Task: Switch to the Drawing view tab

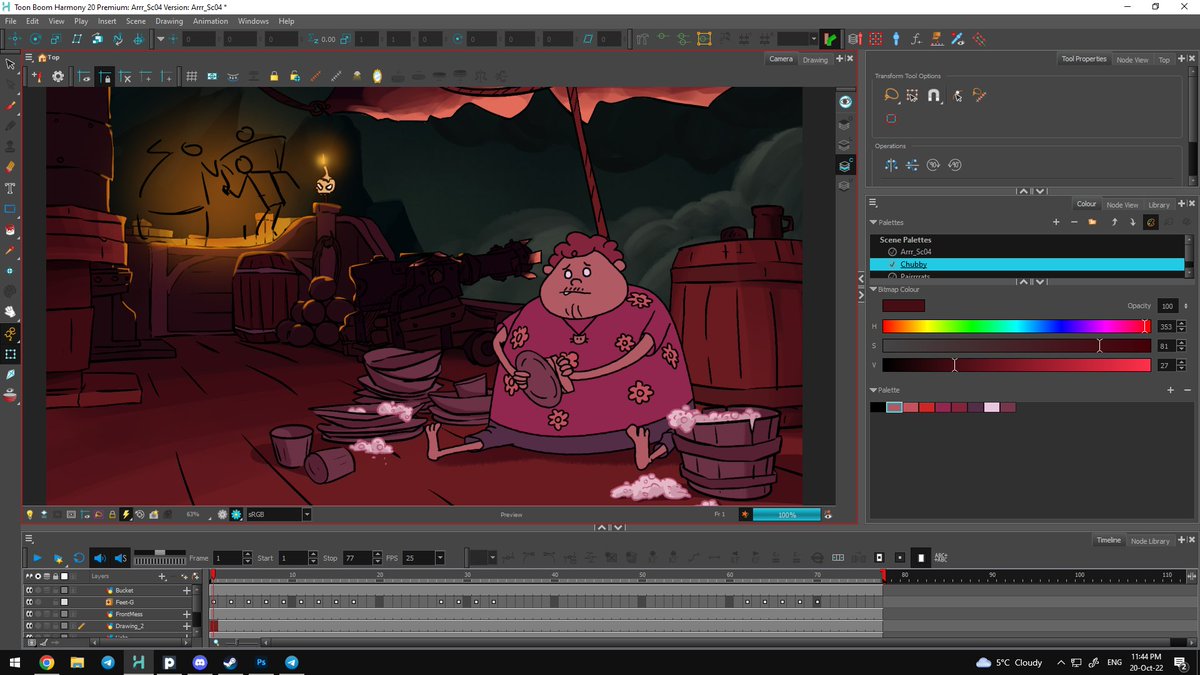Action: pos(815,59)
